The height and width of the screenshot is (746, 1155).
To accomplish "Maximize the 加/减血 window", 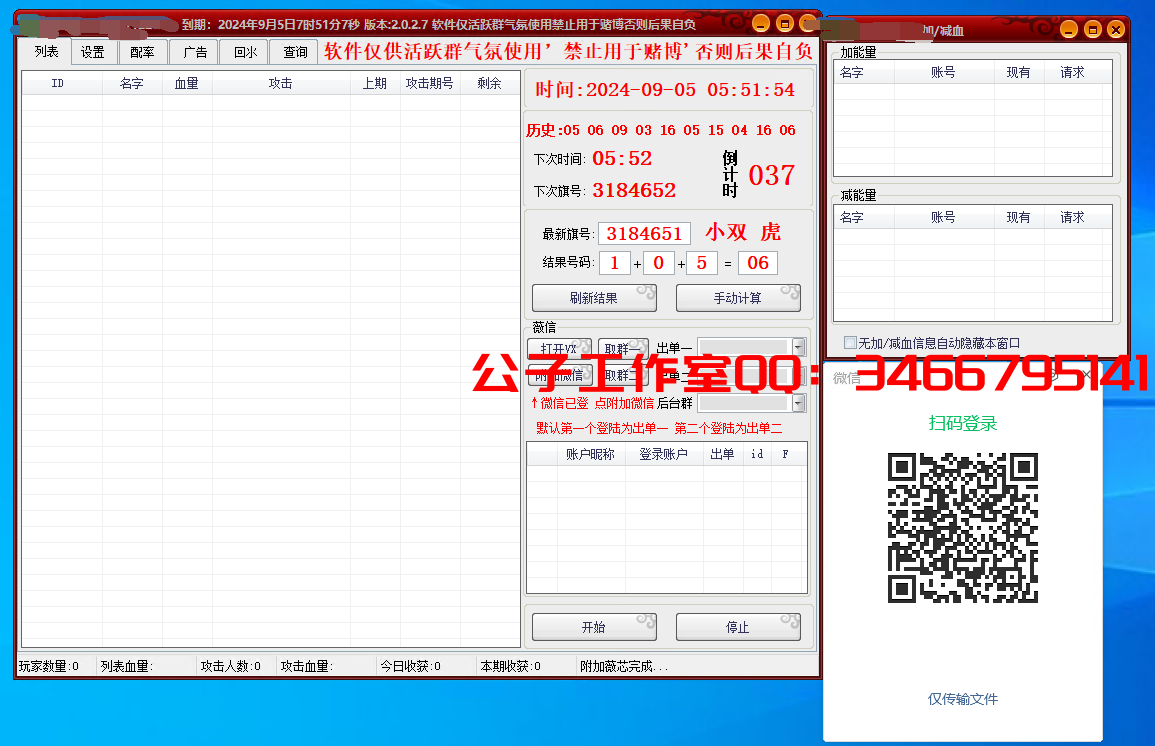I will click(1093, 29).
